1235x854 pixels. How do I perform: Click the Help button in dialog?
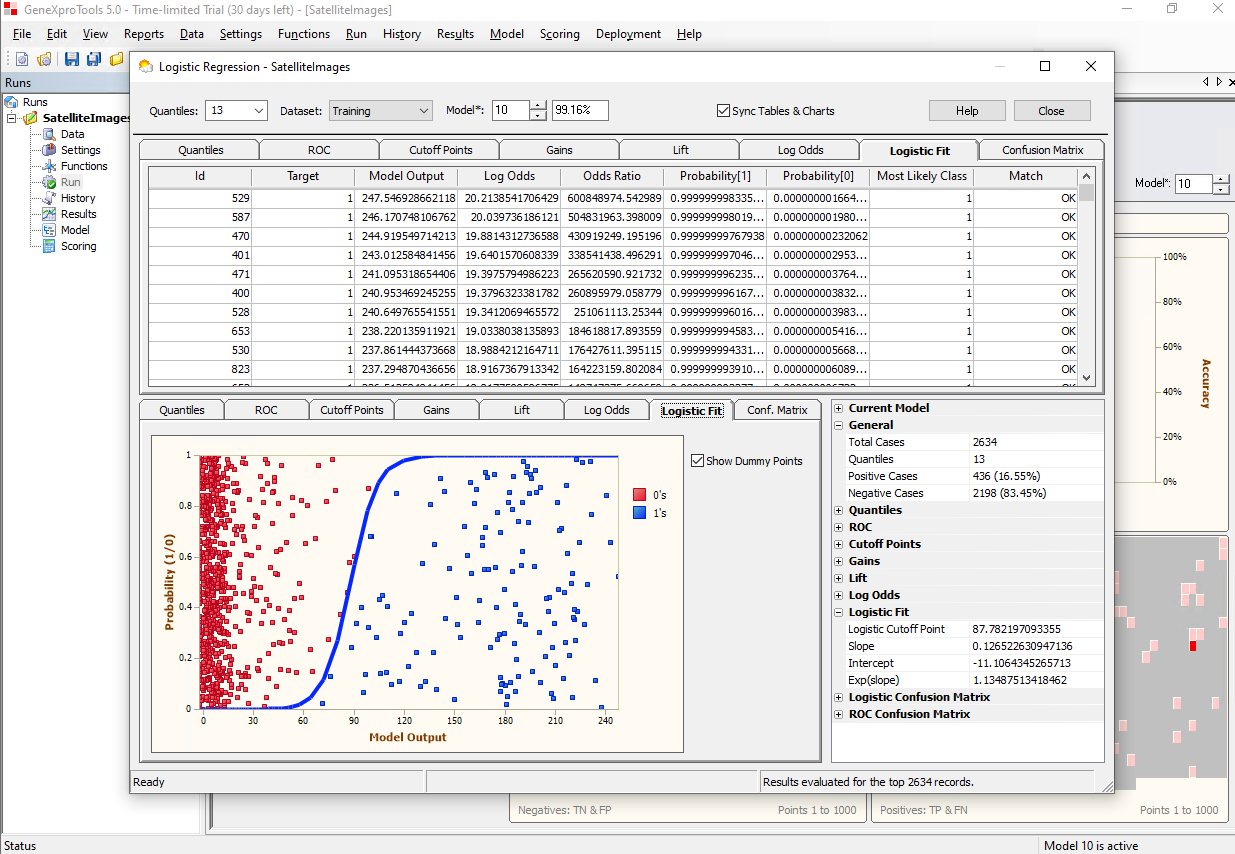966,111
